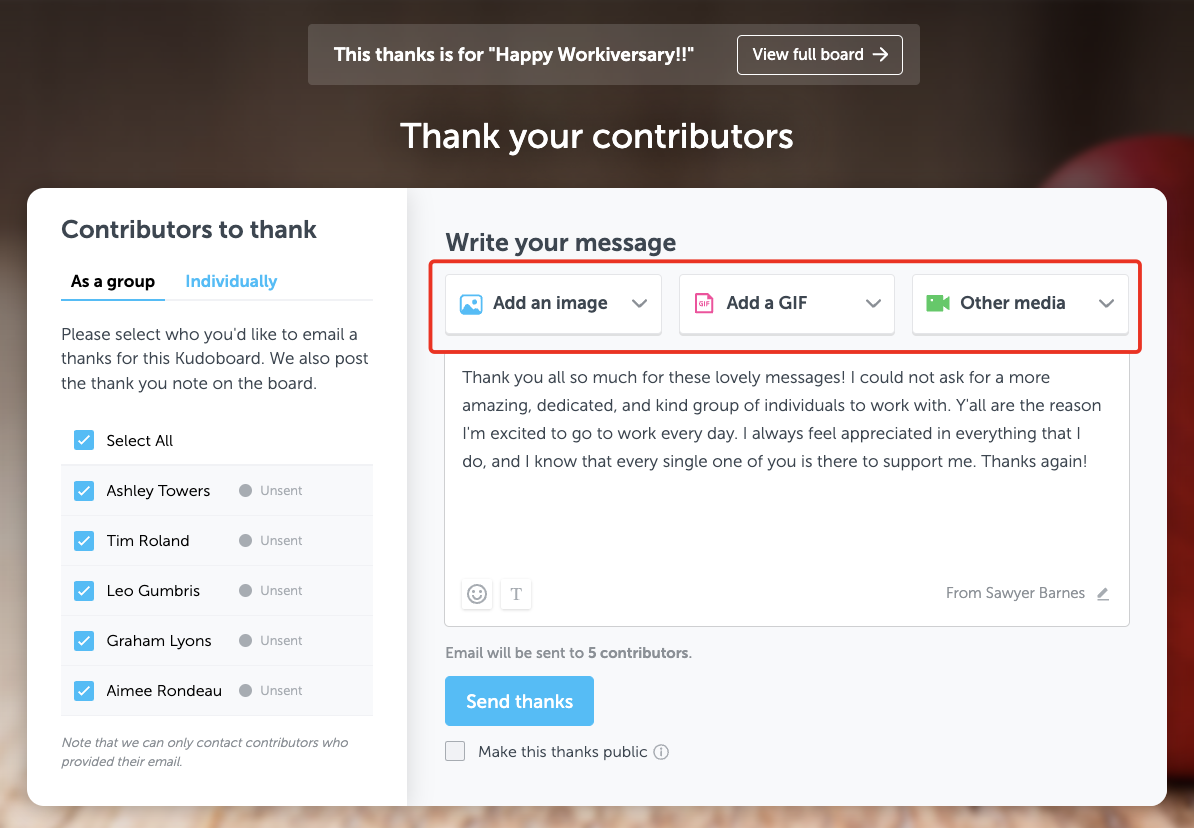Toggle the Tim Roland checkbox
The image size is (1194, 828).
84,541
